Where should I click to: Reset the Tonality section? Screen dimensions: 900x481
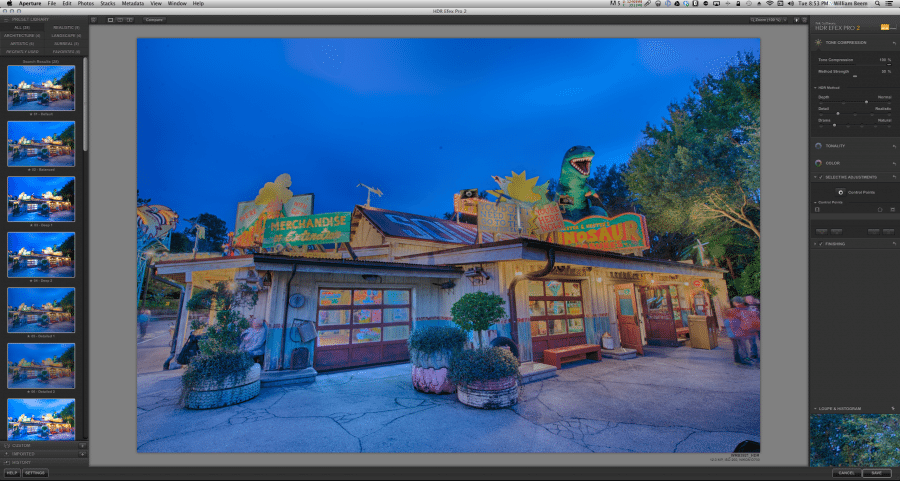tap(894, 146)
